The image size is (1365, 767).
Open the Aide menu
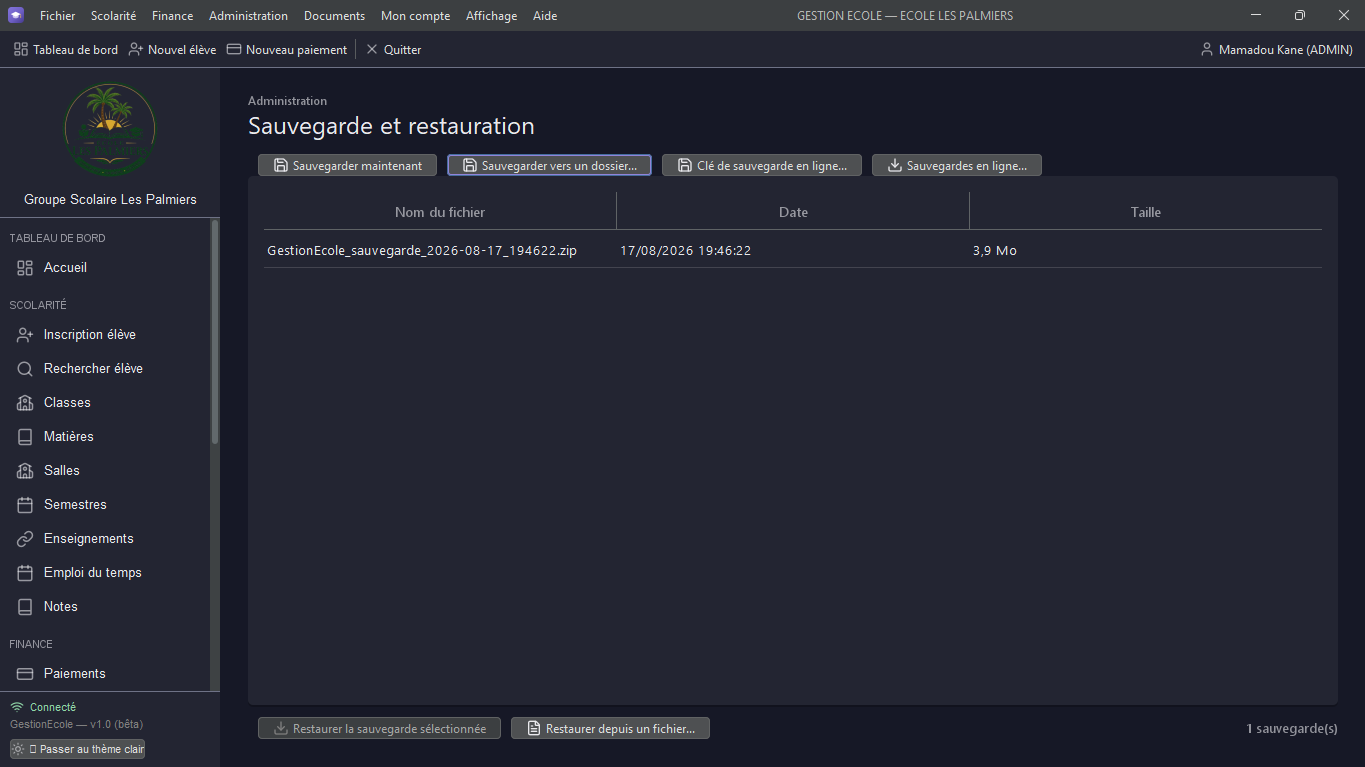pyautogui.click(x=545, y=16)
